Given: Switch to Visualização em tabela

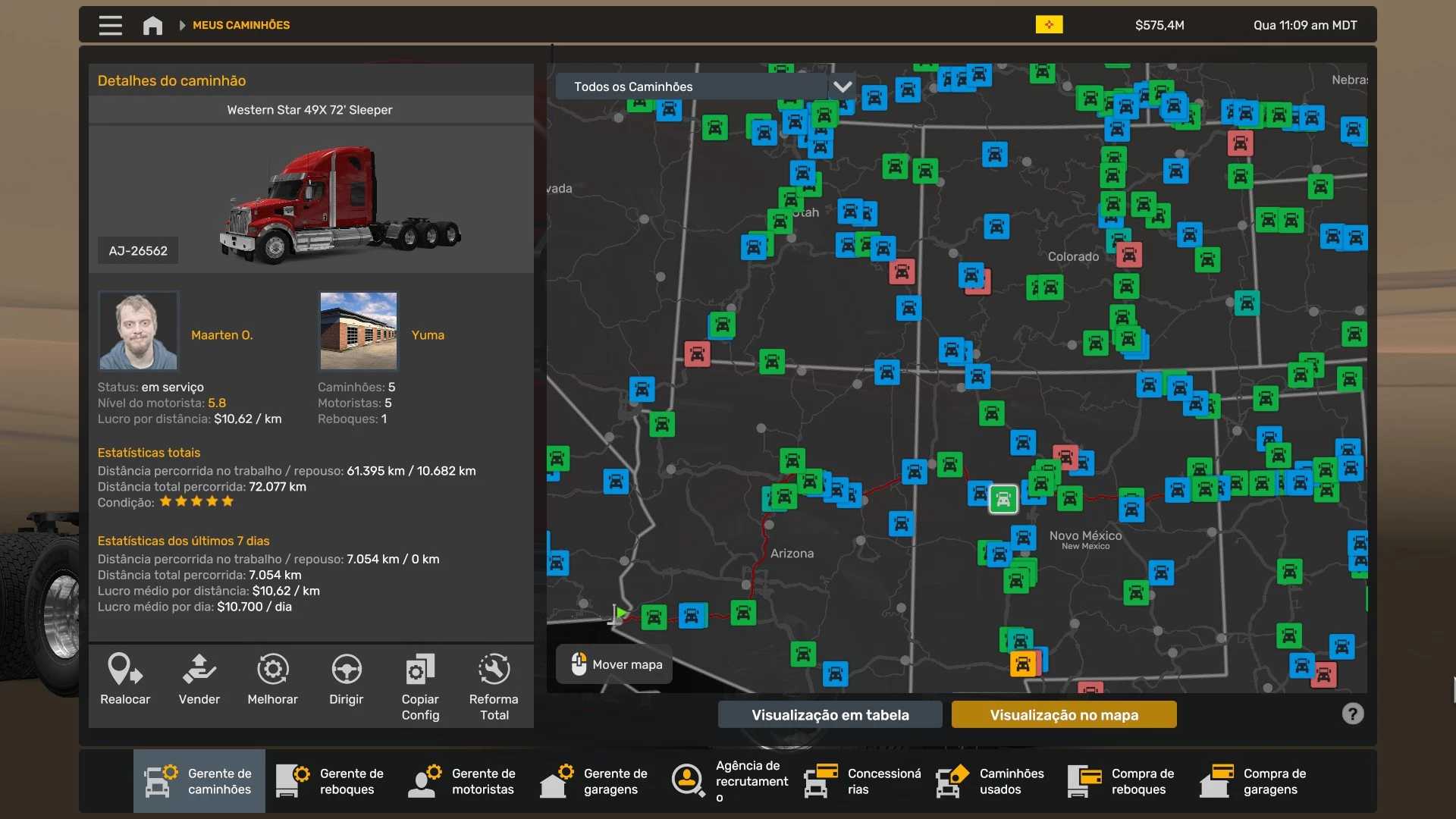Looking at the screenshot, I should pyautogui.click(x=830, y=714).
